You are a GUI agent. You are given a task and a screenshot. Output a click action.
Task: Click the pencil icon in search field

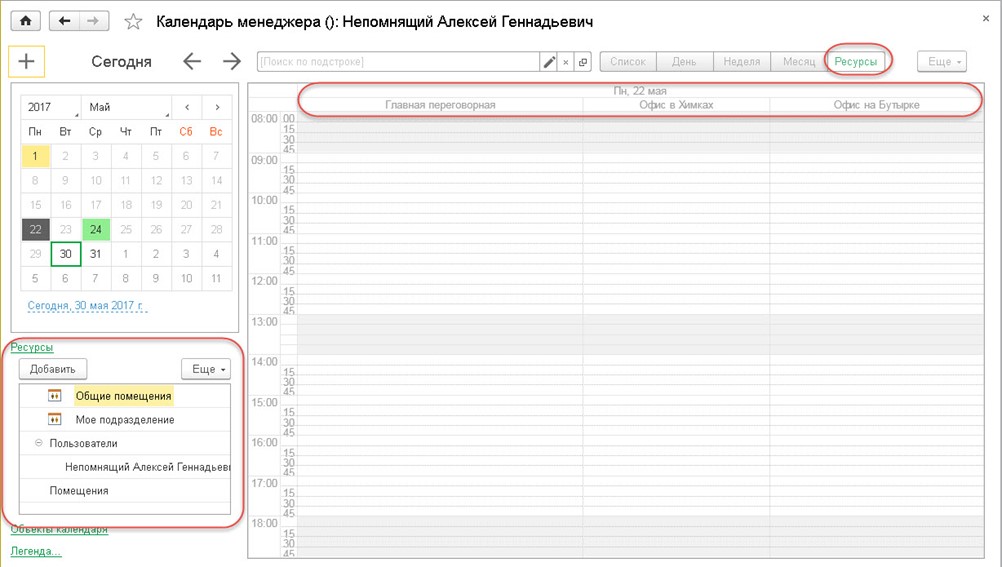pyautogui.click(x=548, y=62)
